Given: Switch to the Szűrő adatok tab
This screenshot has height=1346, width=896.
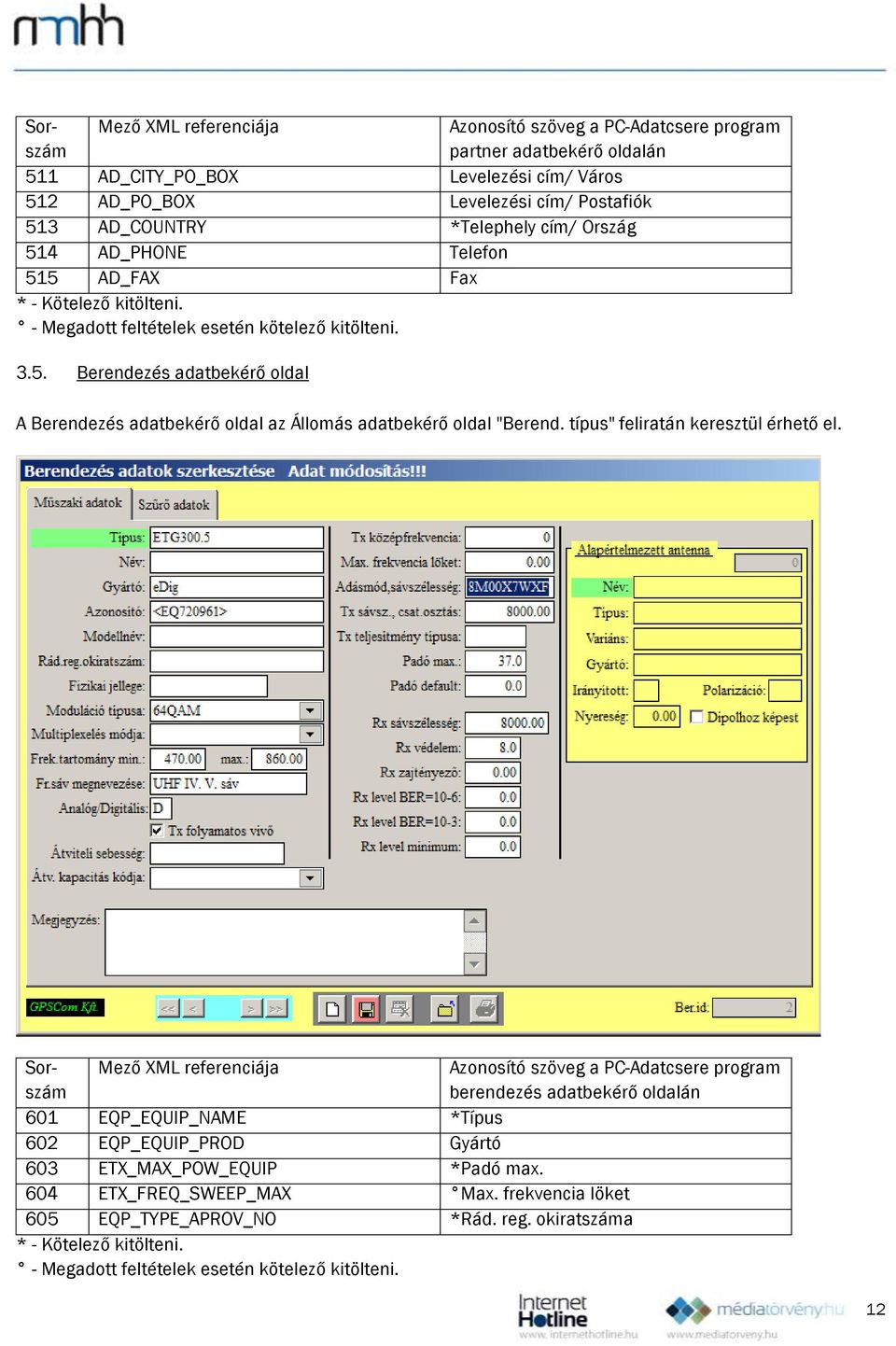Looking at the screenshot, I should coord(174,505).
